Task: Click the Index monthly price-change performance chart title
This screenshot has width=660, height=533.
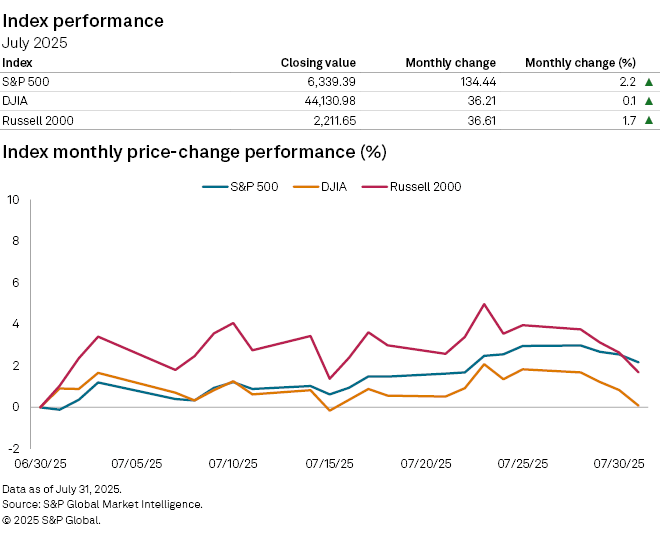Action: coord(194,152)
